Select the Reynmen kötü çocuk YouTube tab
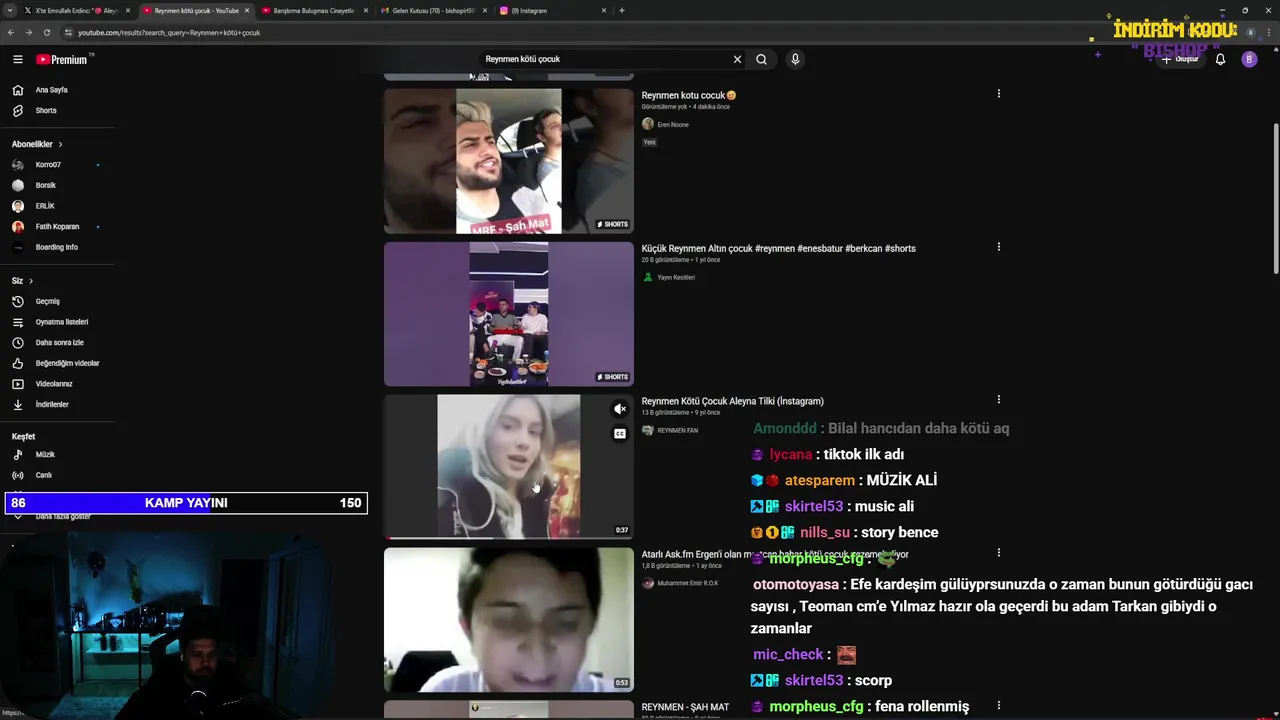Image resolution: width=1280 pixels, height=720 pixels. coord(195,10)
